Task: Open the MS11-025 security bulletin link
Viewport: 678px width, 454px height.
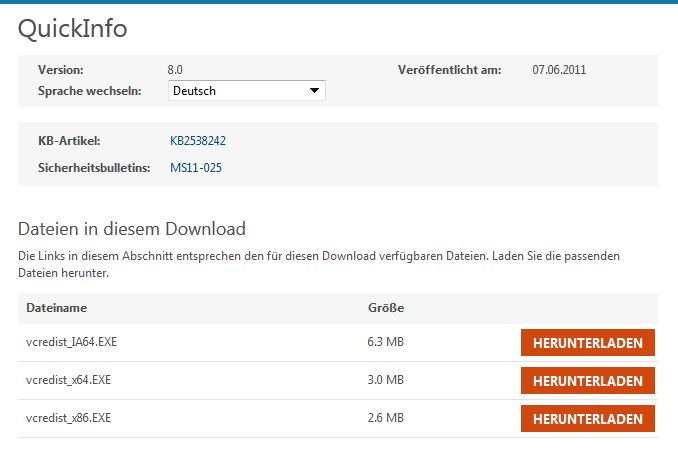Action: (x=196, y=168)
